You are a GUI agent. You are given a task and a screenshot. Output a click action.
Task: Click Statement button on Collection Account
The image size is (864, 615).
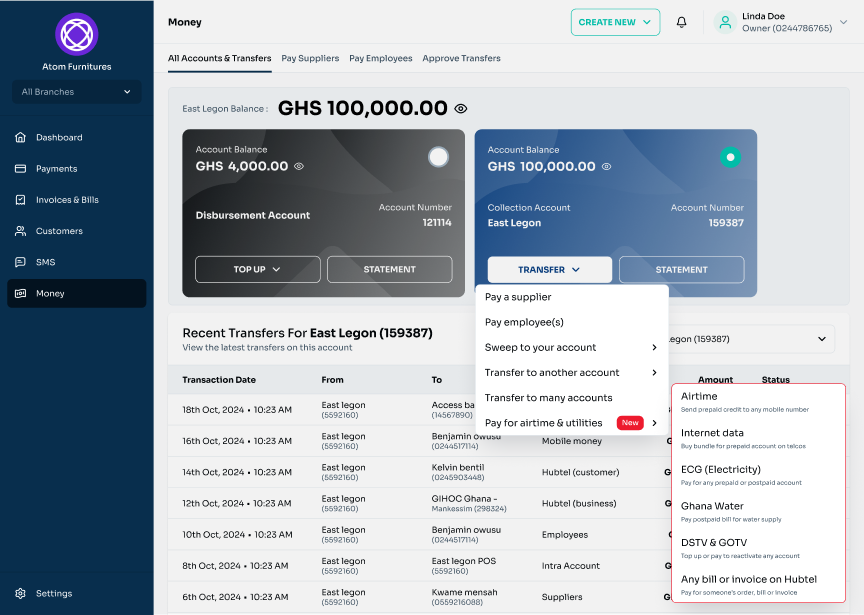681,269
